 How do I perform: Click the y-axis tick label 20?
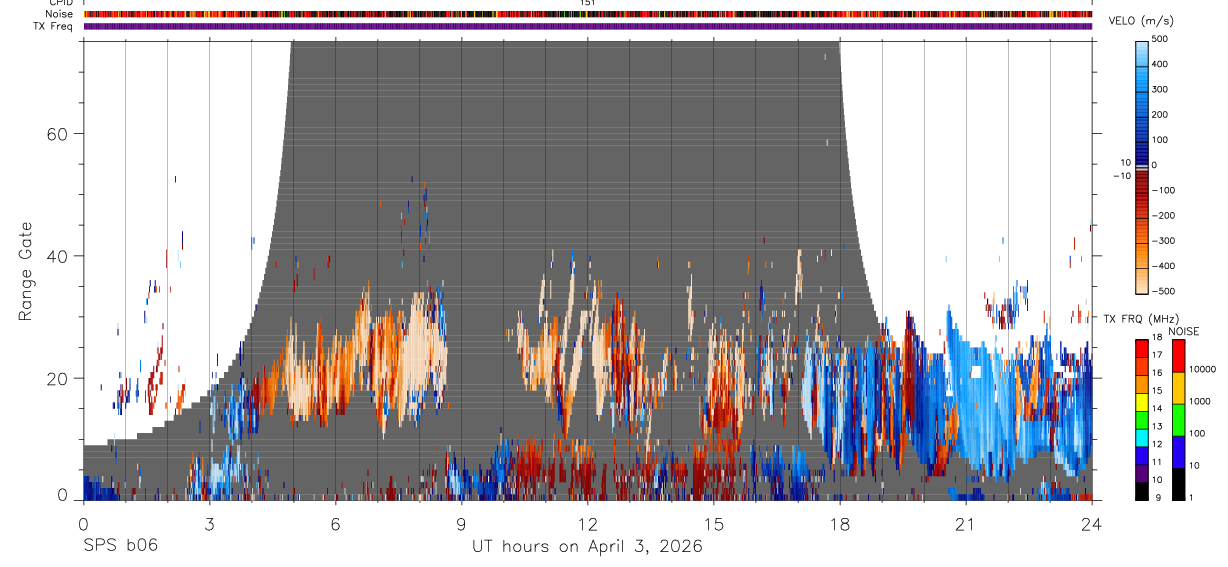tap(59, 378)
